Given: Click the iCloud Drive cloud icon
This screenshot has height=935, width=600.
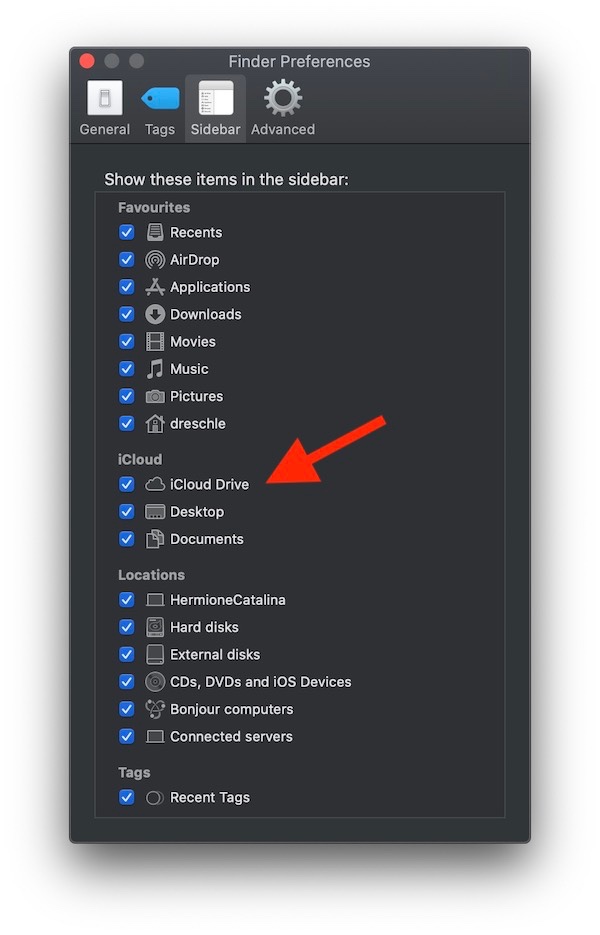Looking at the screenshot, I should click(154, 484).
